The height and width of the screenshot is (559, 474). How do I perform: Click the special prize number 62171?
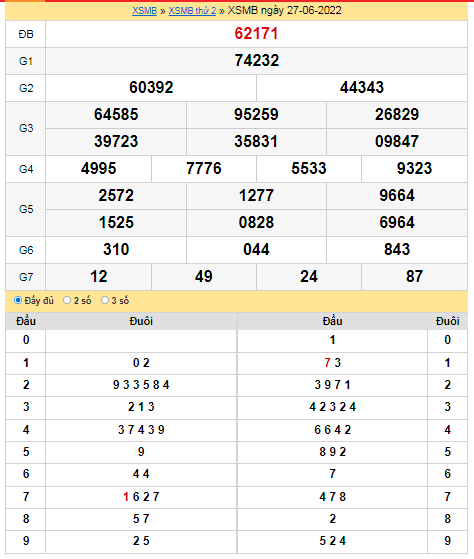(x=256, y=34)
